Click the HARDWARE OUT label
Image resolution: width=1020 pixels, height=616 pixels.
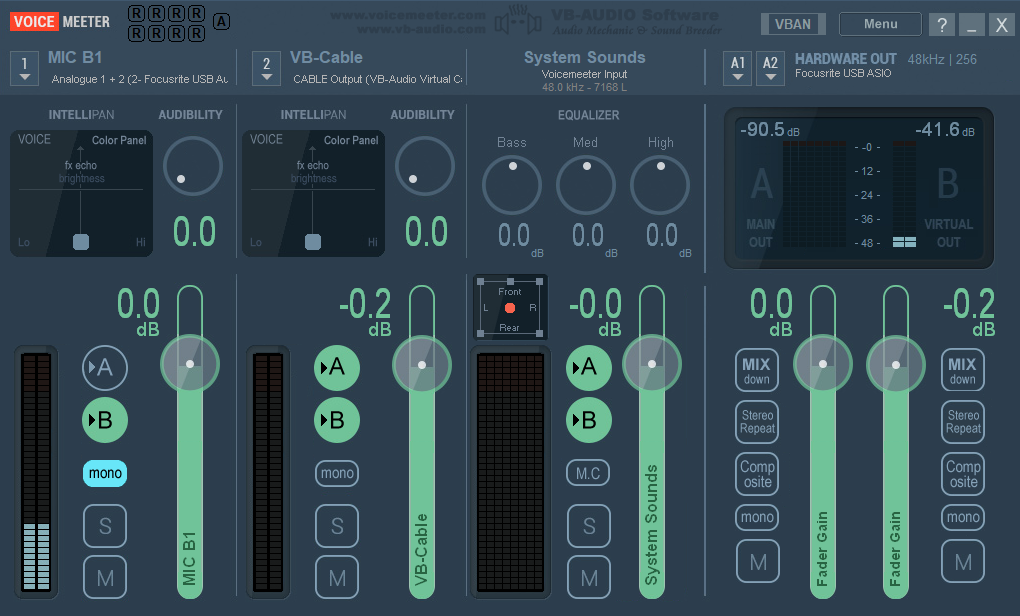pos(846,59)
